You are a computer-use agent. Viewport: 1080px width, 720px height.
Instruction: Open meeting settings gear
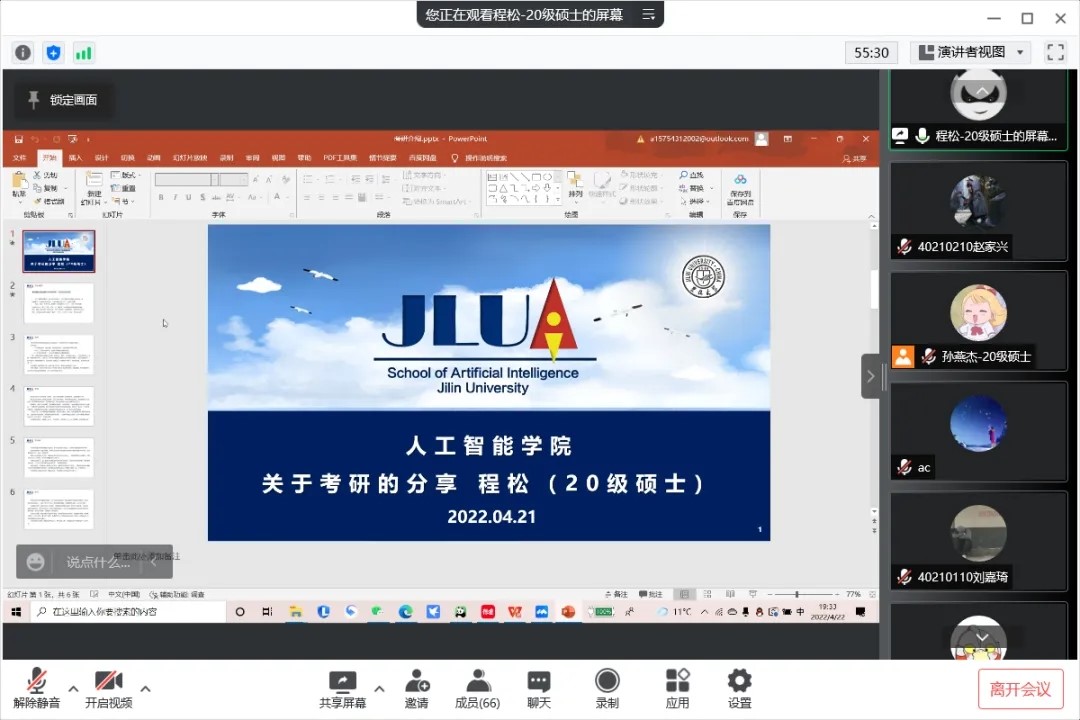(x=739, y=683)
